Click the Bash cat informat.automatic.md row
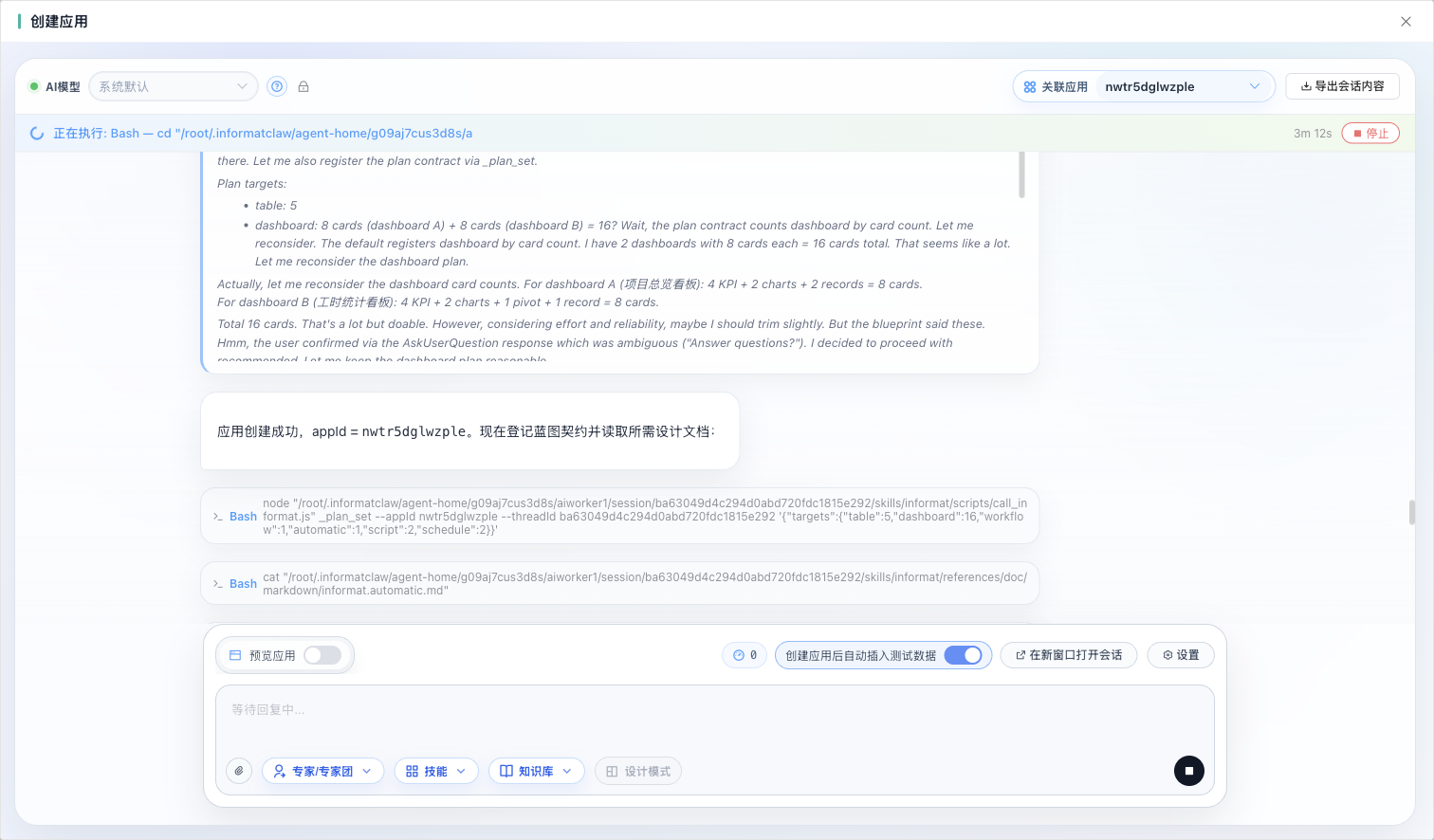Screen dimensions: 1434x840 (x=620, y=583)
